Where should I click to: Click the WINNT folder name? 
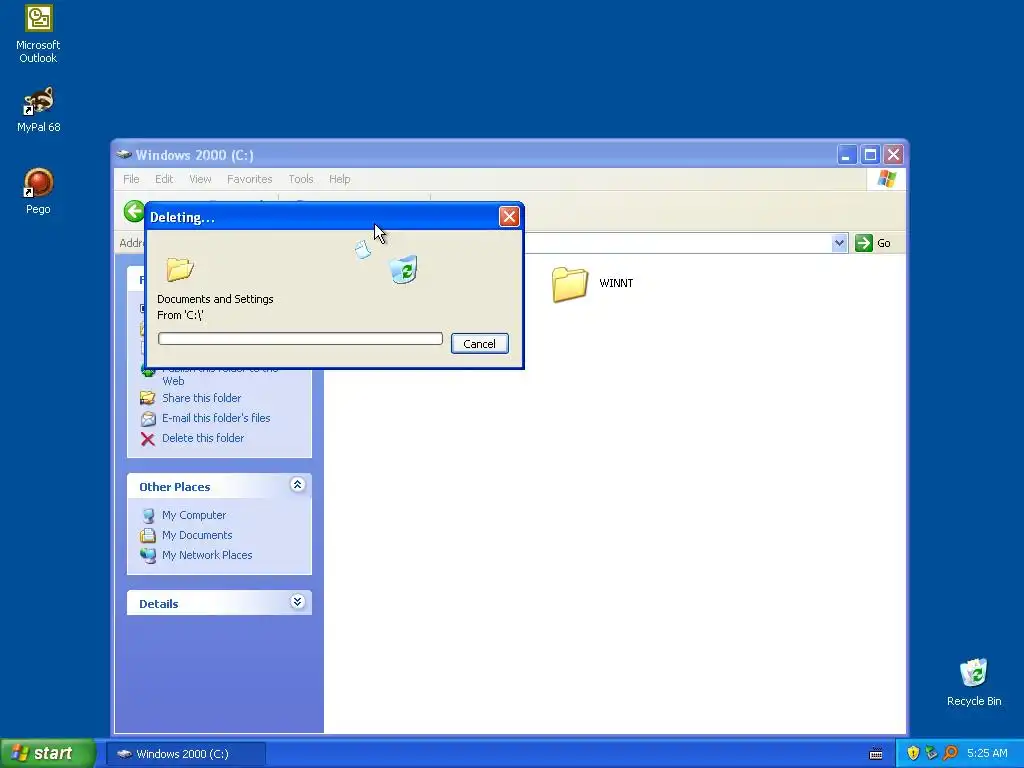click(616, 283)
